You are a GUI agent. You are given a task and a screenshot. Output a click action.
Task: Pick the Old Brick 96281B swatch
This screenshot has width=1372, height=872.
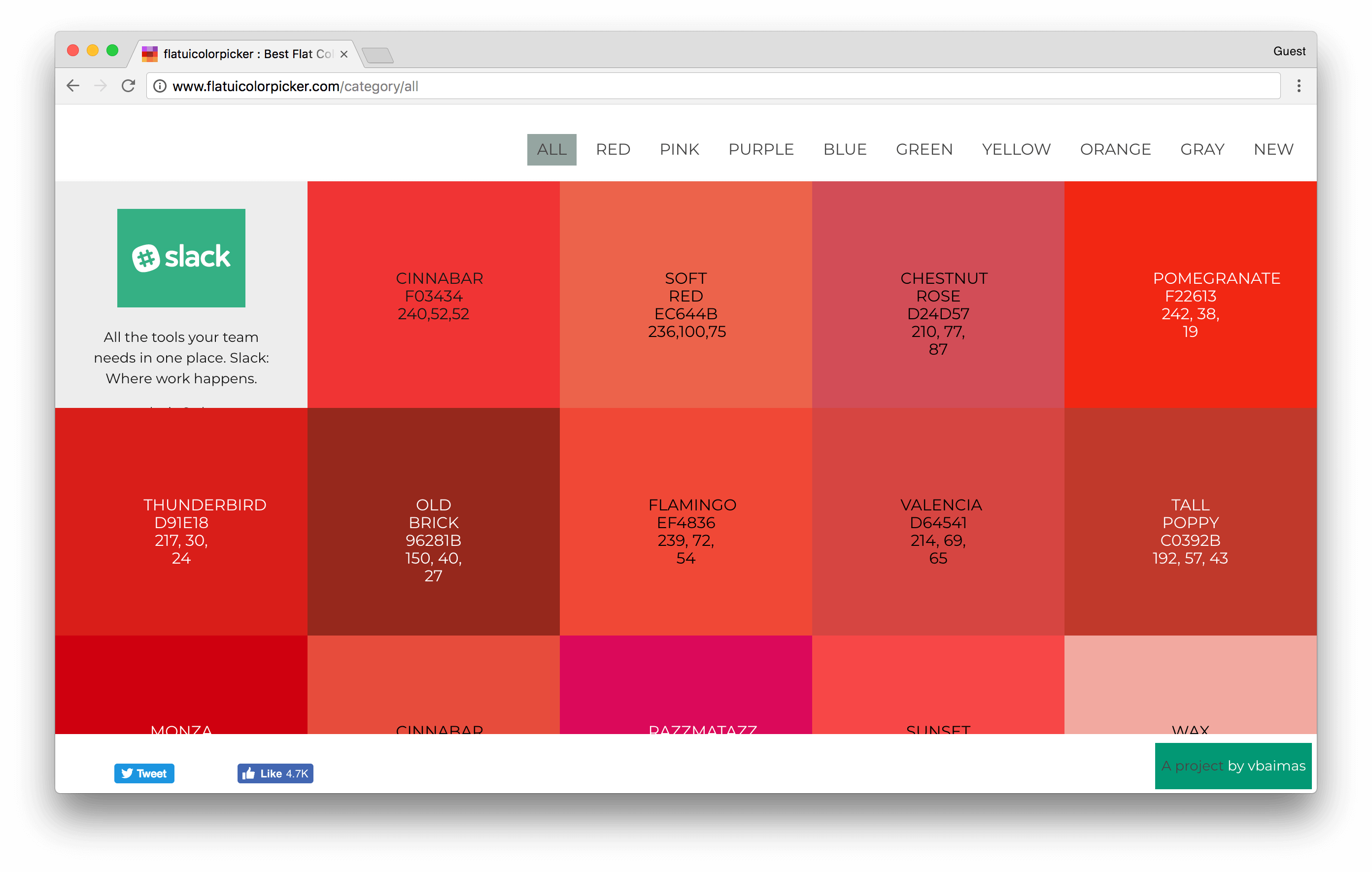point(433,521)
